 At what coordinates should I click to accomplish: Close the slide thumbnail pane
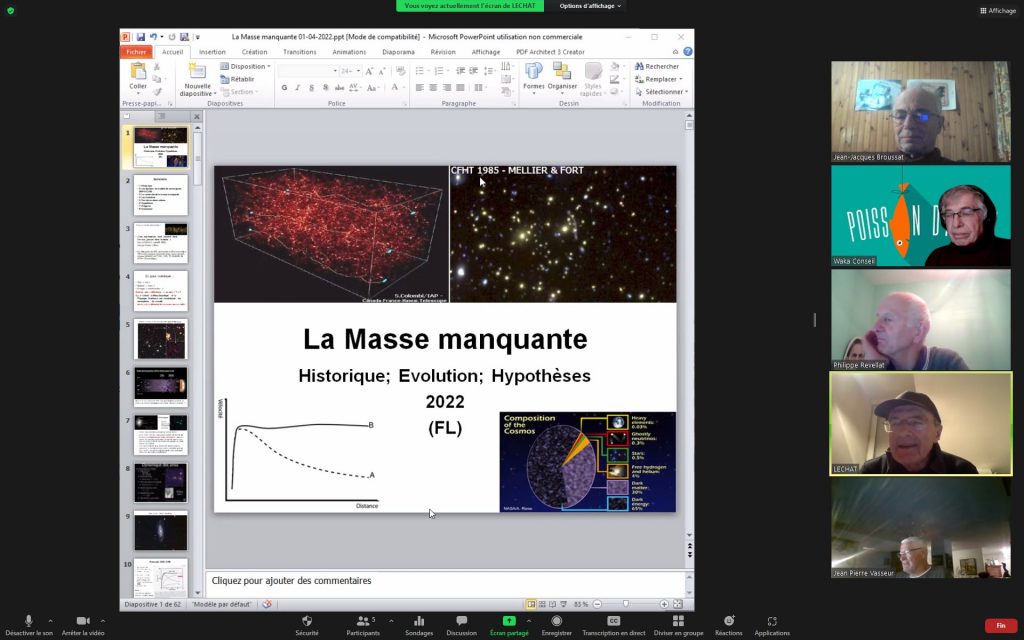click(x=196, y=116)
